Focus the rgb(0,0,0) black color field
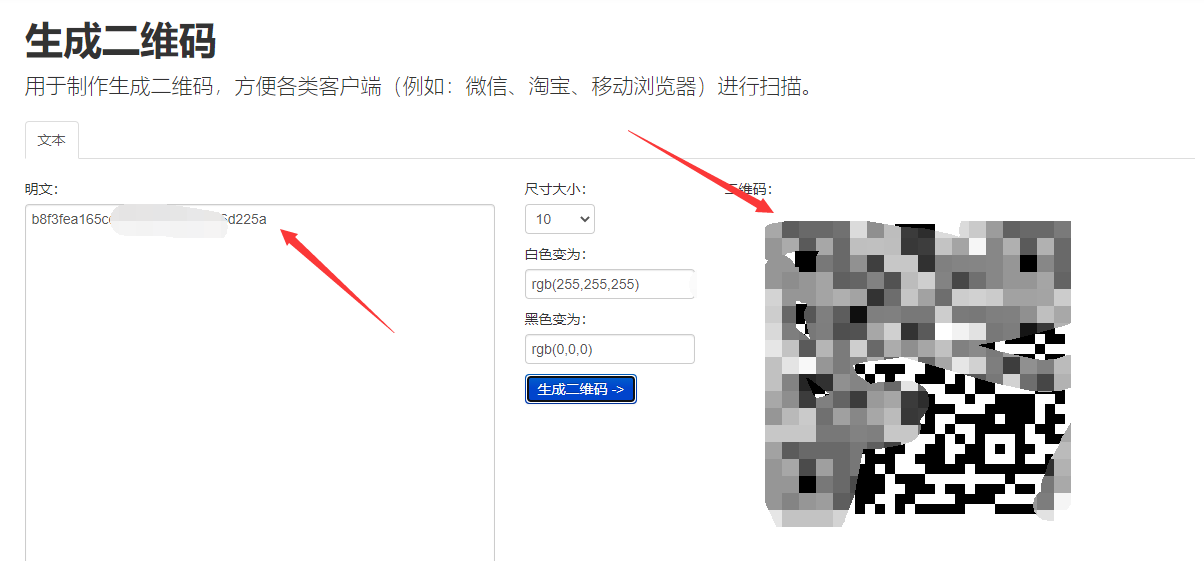 click(610, 349)
